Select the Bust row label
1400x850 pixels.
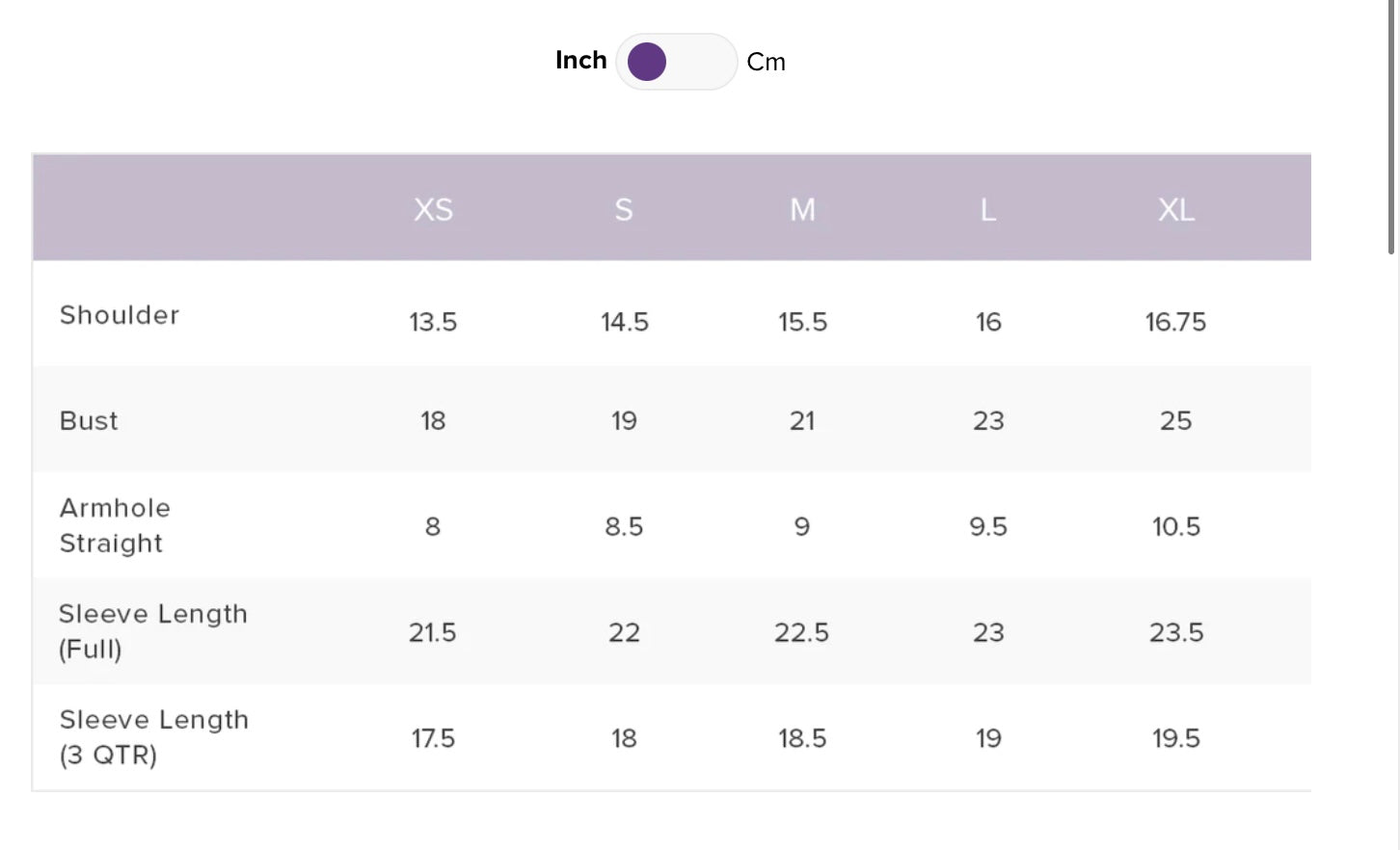[x=89, y=421]
